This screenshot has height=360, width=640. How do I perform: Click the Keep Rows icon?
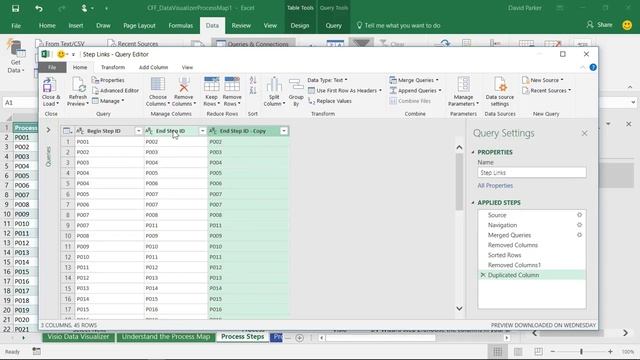(211, 84)
